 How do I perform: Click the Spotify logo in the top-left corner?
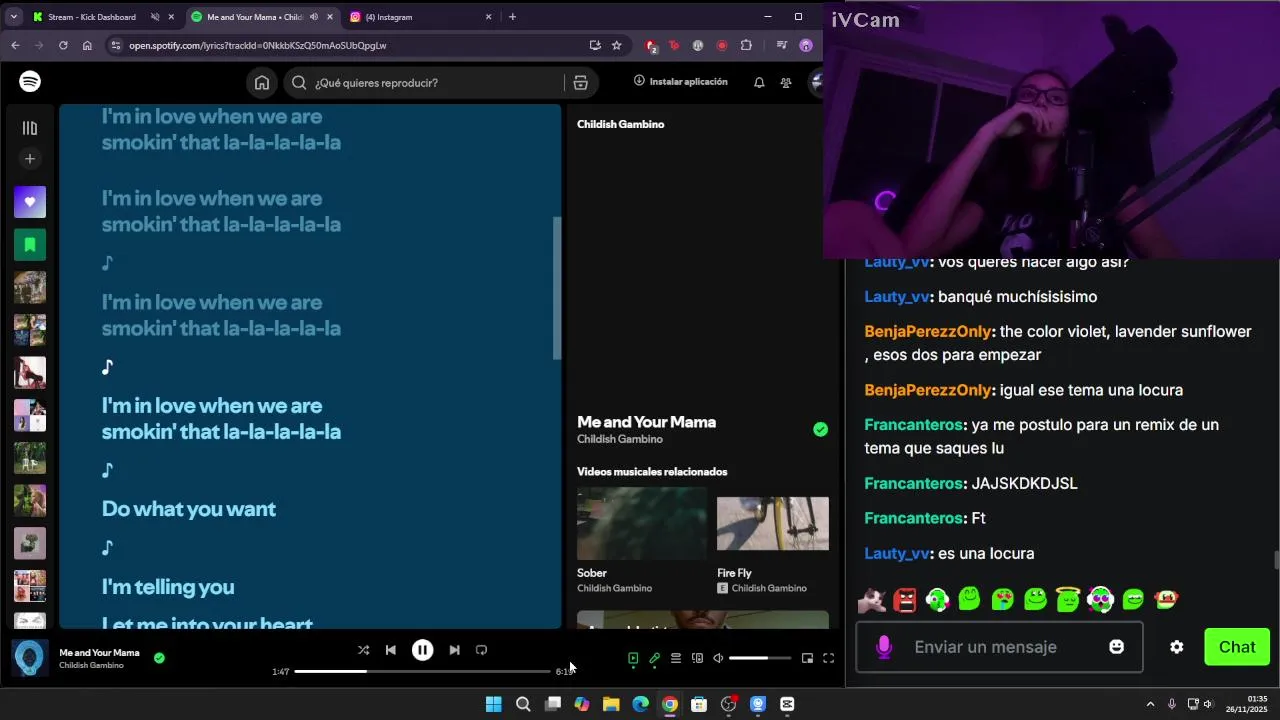(30, 82)
